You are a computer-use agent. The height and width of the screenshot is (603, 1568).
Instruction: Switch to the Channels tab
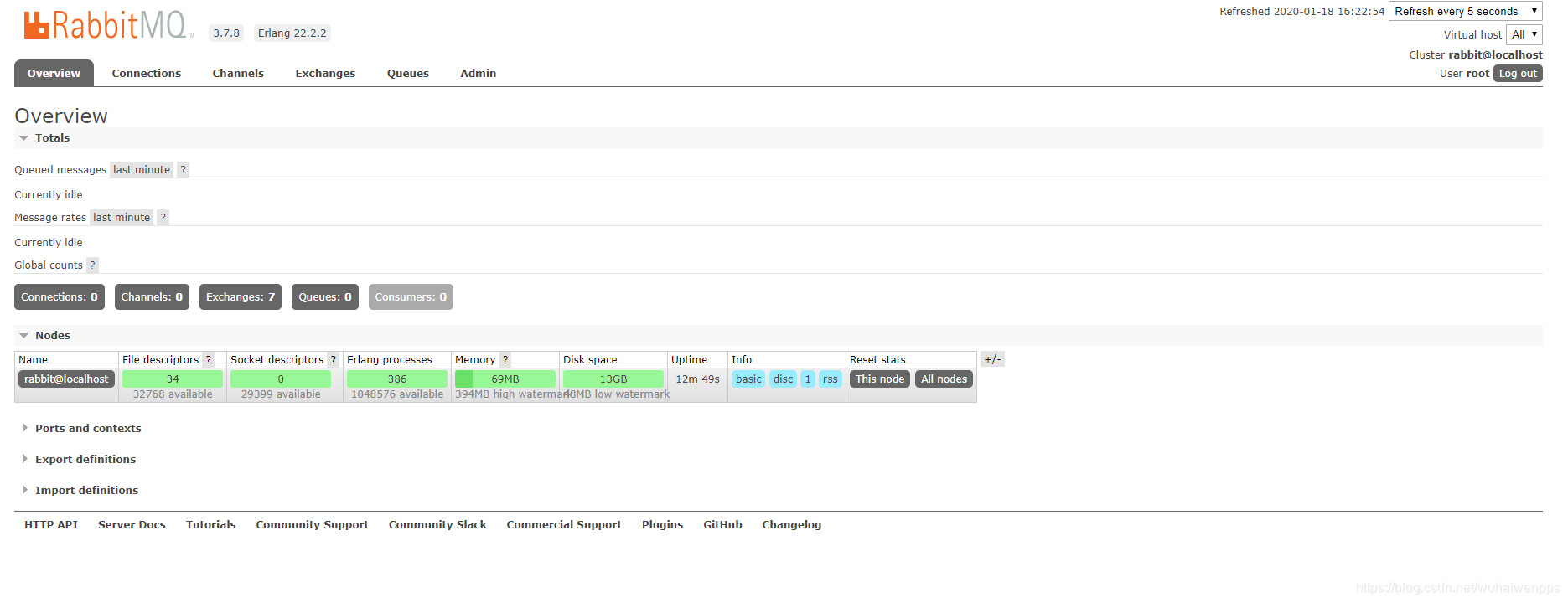coord(238,73)
